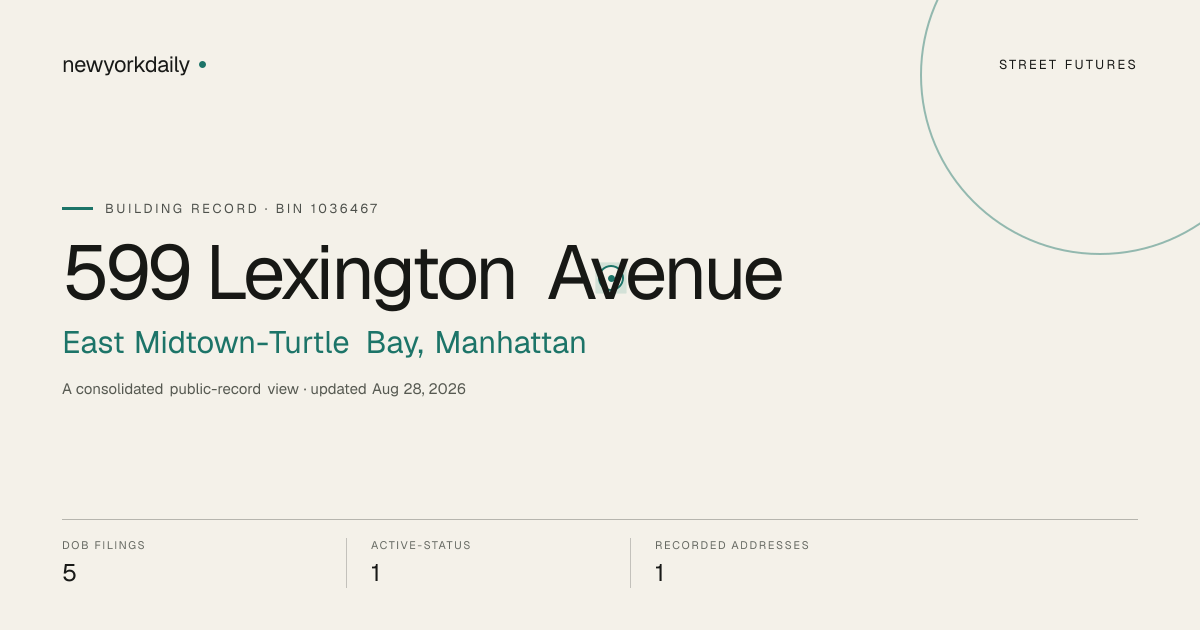
Task: Click the horizontal divider above stats
Action: pos(600,519)
